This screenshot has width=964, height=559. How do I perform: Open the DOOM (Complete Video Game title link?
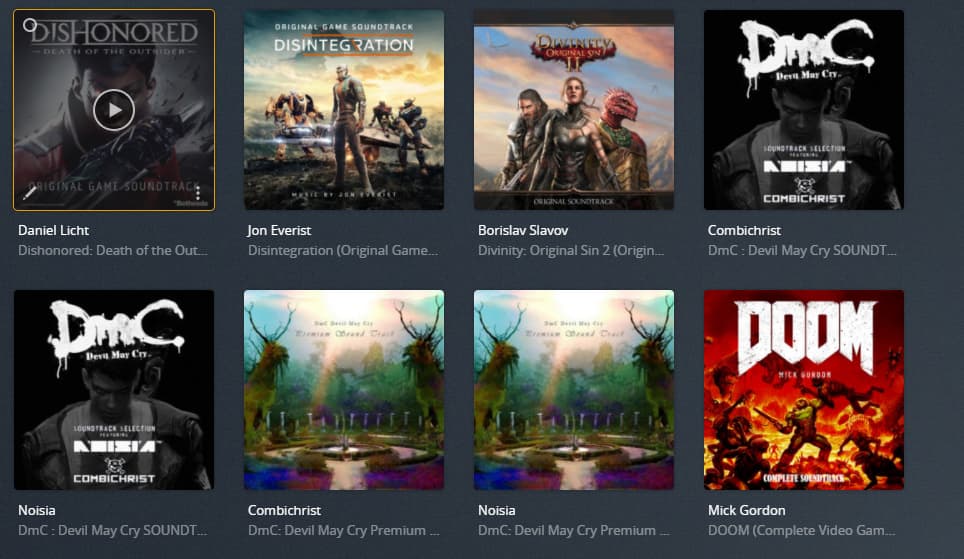tap(801, 531)
